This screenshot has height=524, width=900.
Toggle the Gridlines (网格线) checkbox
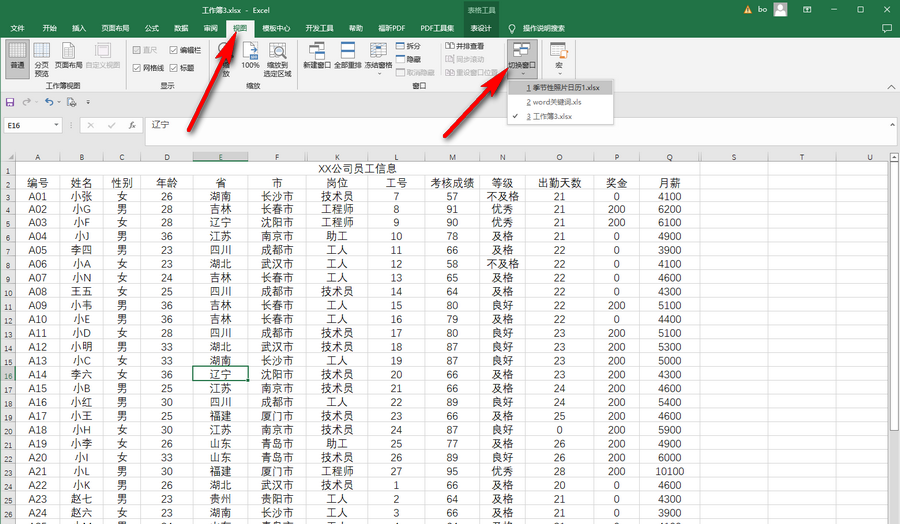(x=137, y=68)
